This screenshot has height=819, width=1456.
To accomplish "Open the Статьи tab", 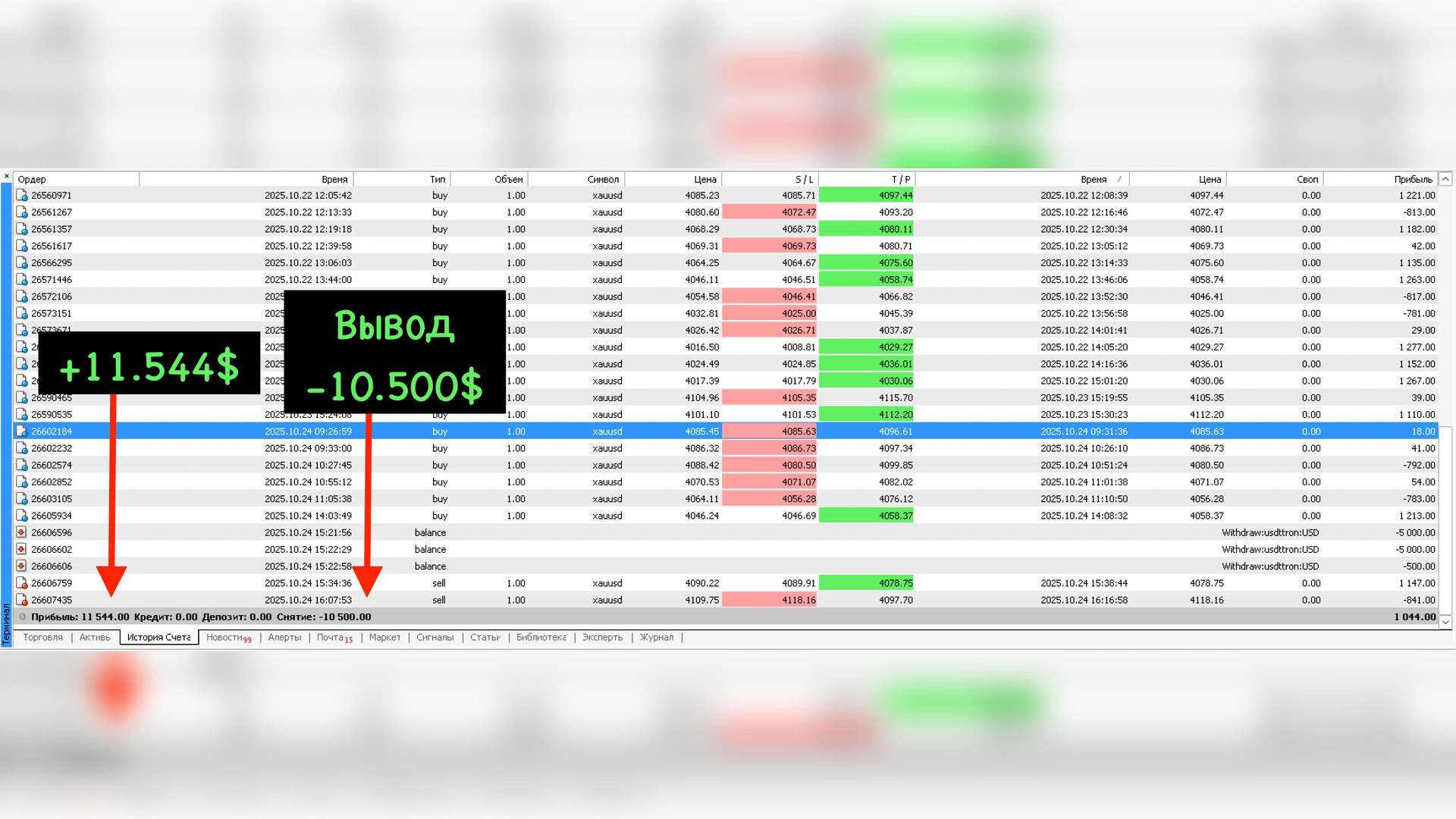I will (485, 638).
